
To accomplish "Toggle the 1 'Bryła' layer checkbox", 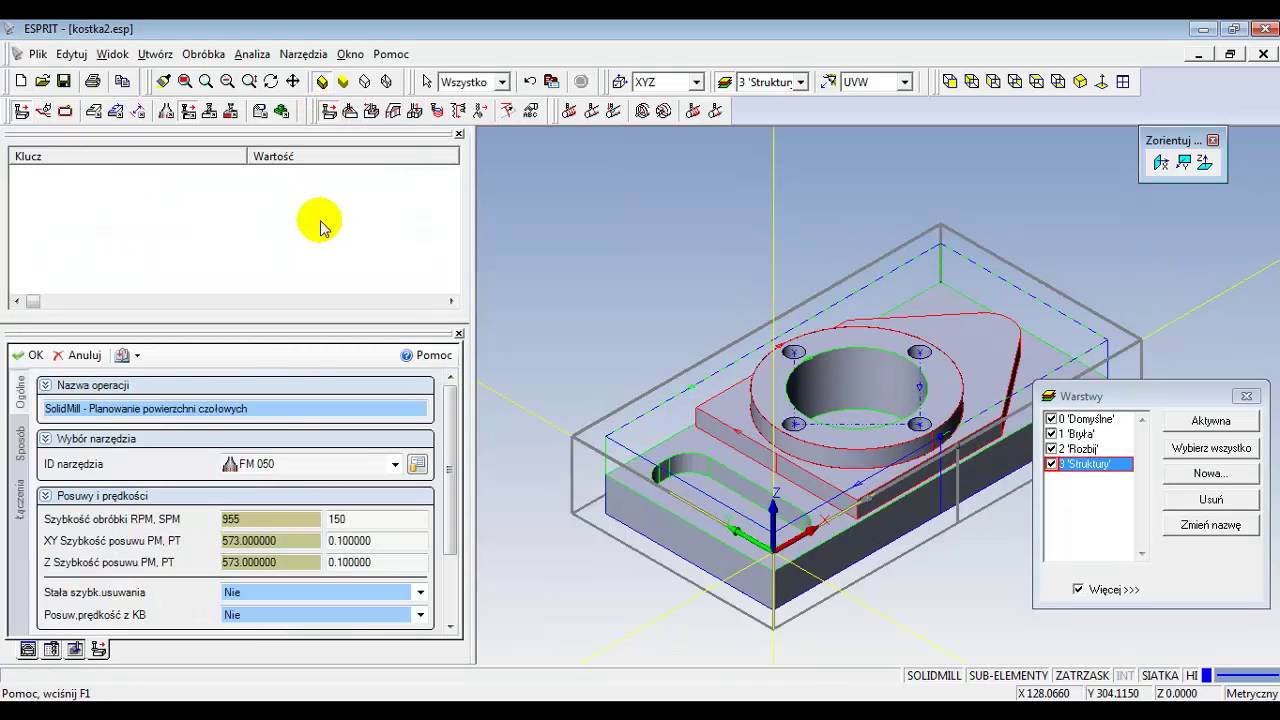I will click(x=1051, y=434).
